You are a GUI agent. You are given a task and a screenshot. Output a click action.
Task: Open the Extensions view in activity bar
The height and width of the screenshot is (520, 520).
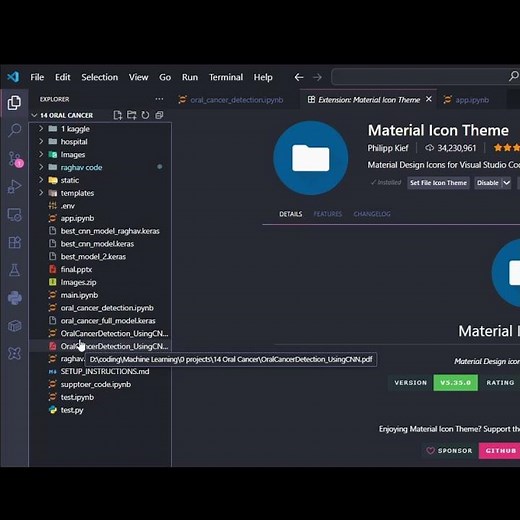(14, 242)
